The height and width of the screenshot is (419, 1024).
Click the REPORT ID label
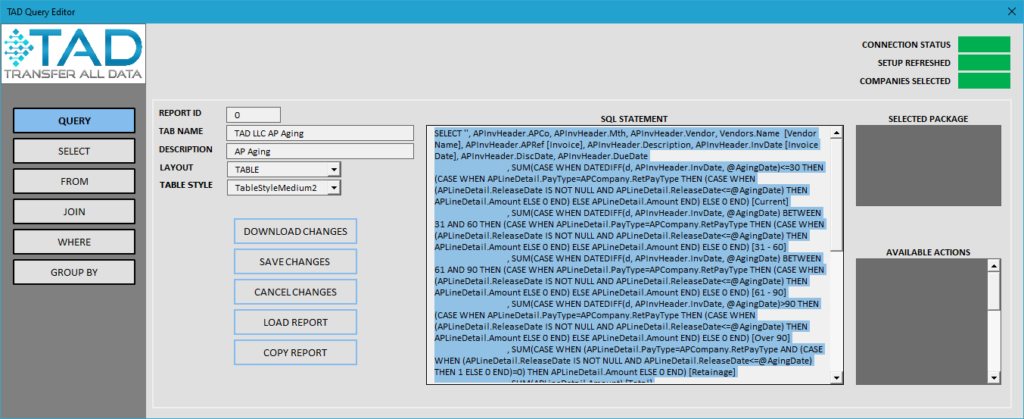pos(180,113)
